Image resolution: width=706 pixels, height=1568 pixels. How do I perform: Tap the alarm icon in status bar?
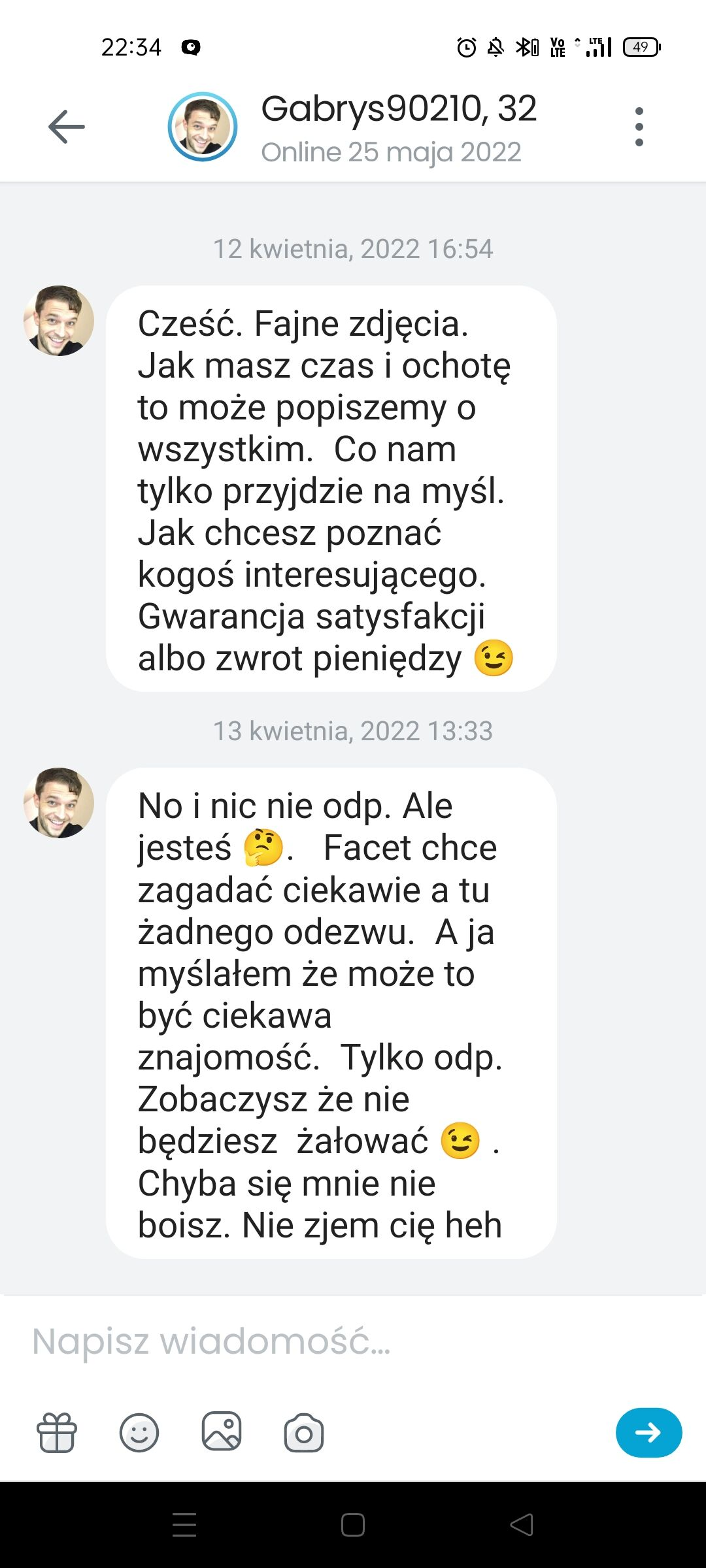[x=466, y=47]
